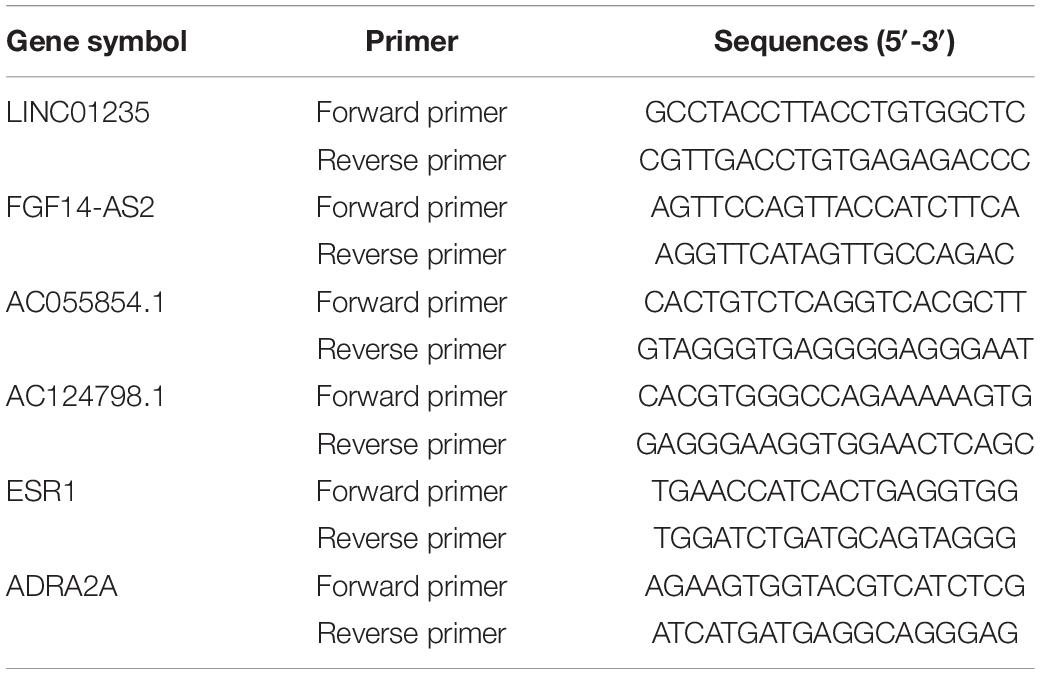This screenshot has height=674, width=1040.
Task: Click the sequence AGGTTCATAGTTGCCAGAC
Action: (x=835, y=254)
